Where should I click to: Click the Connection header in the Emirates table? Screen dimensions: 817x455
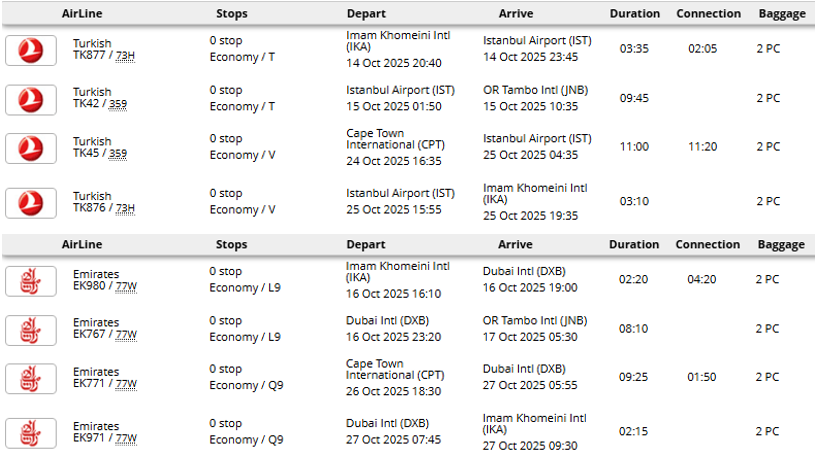pos(707,244)
